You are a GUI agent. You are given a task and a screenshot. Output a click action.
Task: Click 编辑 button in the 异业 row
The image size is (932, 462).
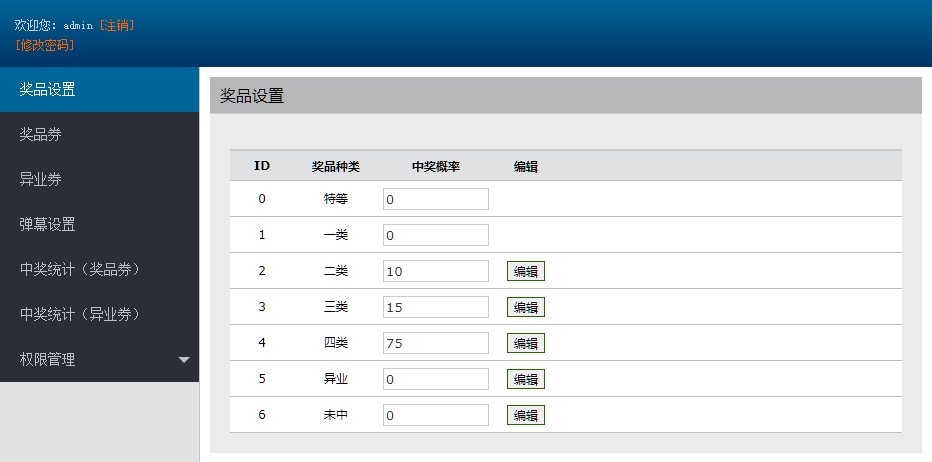click(526, 379)
